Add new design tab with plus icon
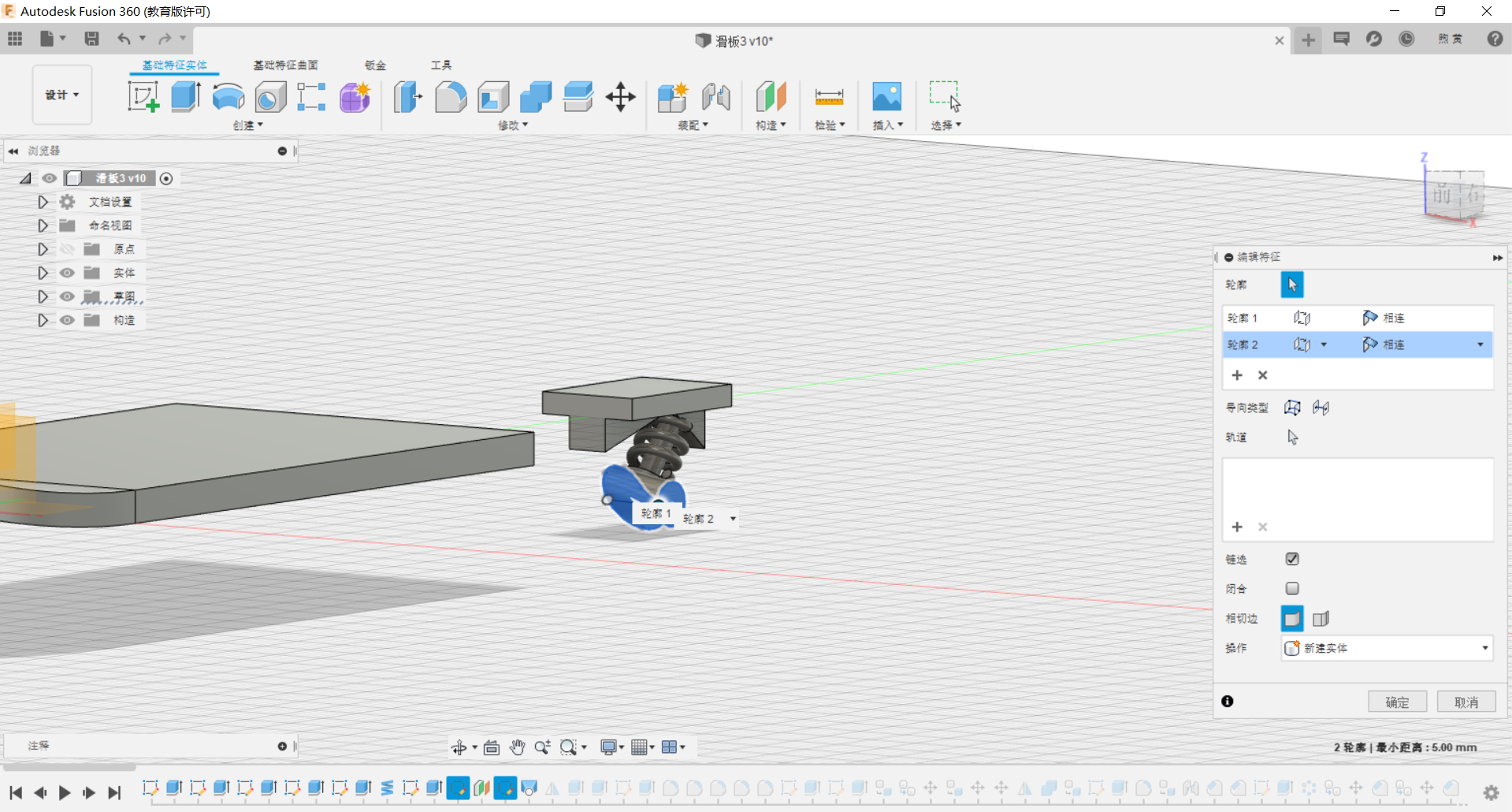The image size is (1512, 812). [x=1308, y=40]
